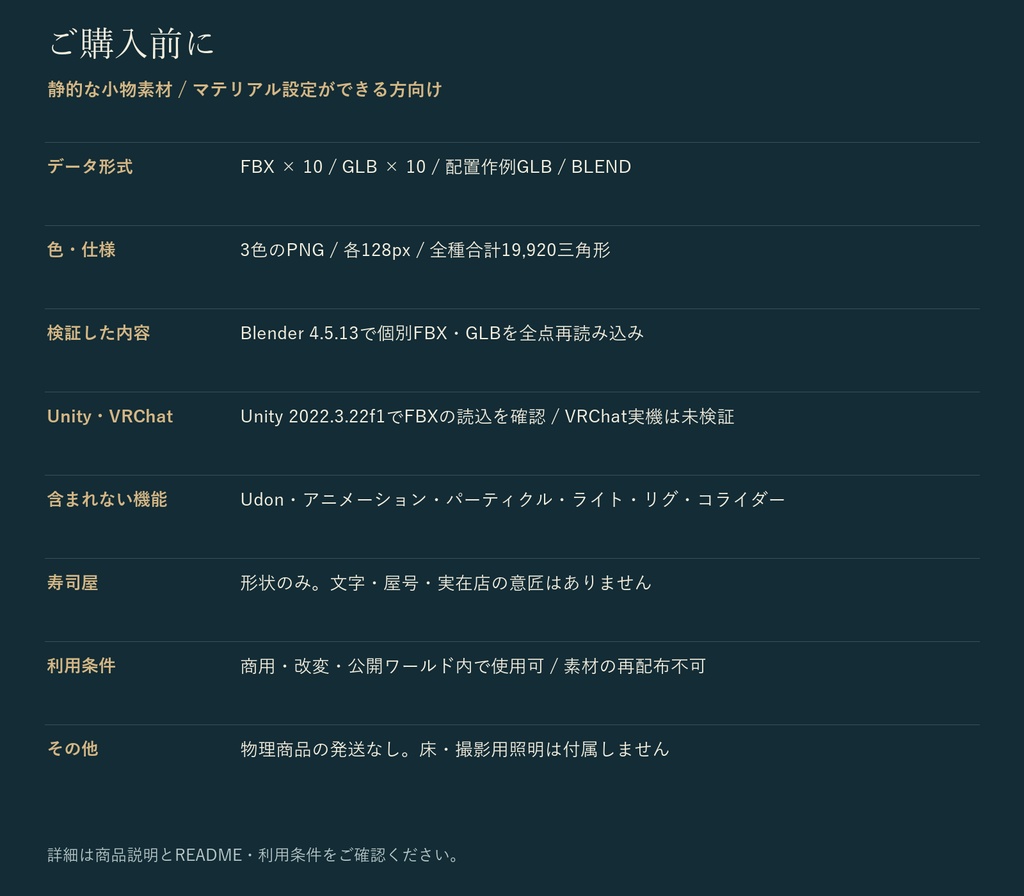This screenshot has width=1024, height=896.
Task: Click the value FBX × 10 / GLB × 10 / 配置作例GLB / BLEND
Action: tap(436, 167)
